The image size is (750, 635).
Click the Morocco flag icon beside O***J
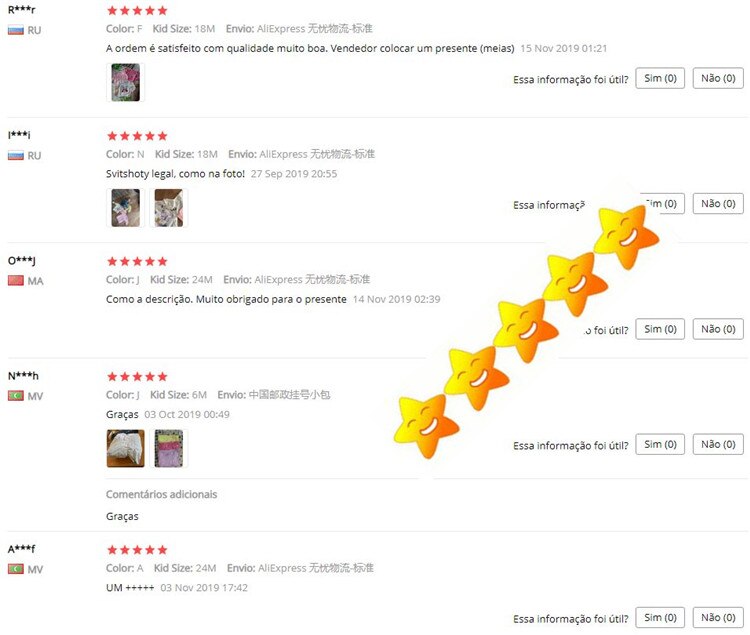(16, 281)
